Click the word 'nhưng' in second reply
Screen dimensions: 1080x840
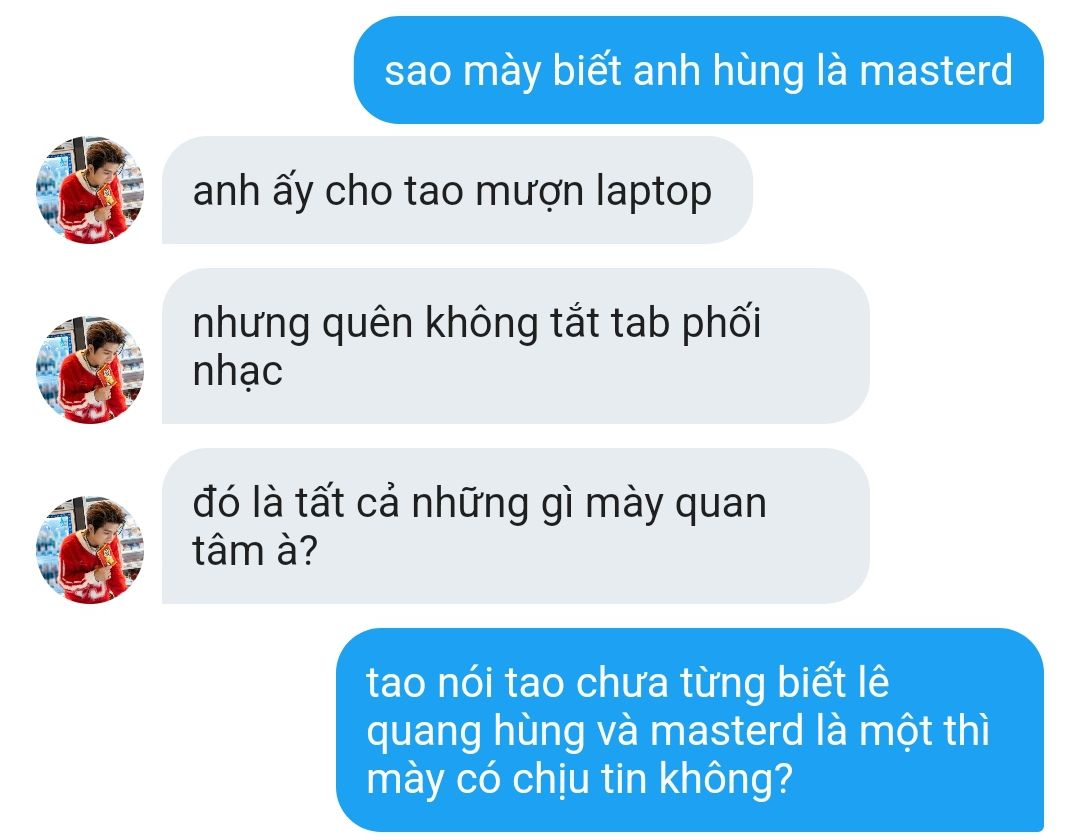coord(251,325)
